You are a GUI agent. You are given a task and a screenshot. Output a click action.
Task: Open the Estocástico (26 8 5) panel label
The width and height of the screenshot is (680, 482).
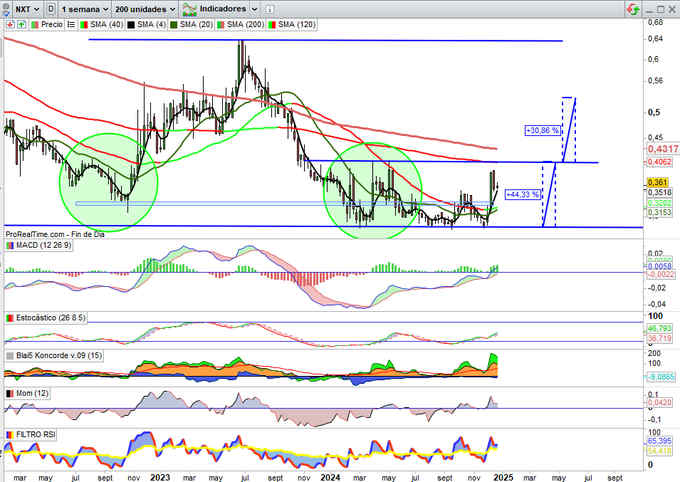pos(51,318)
